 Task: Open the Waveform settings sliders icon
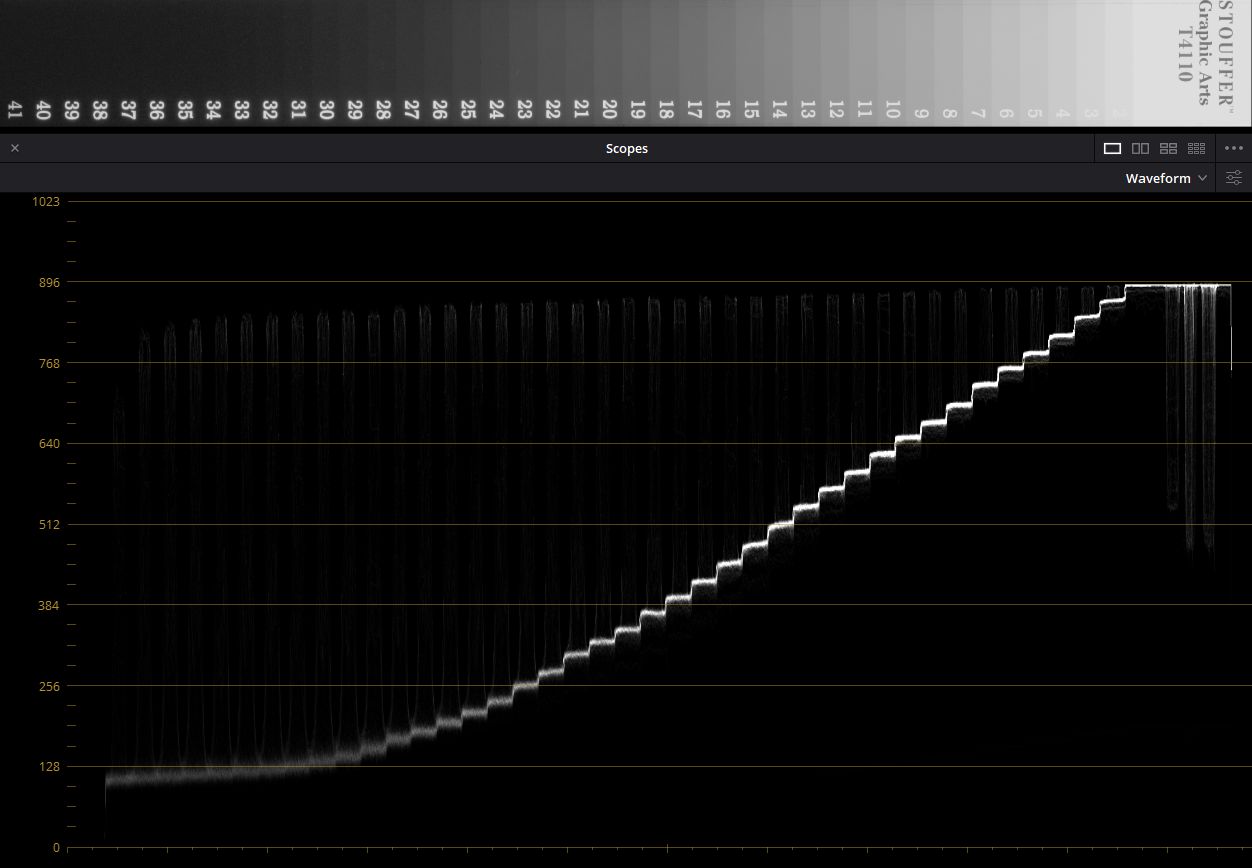(1235, 178)
